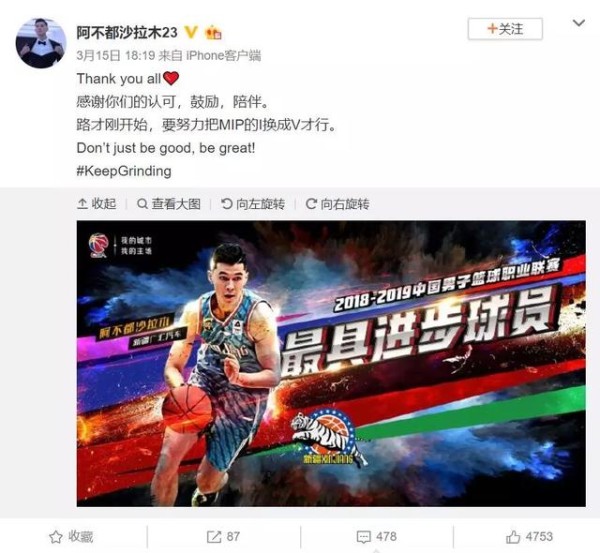600x553 pixels.
Task: Toggle the star 收藏 favorite
Action: (x=71, y=537)
